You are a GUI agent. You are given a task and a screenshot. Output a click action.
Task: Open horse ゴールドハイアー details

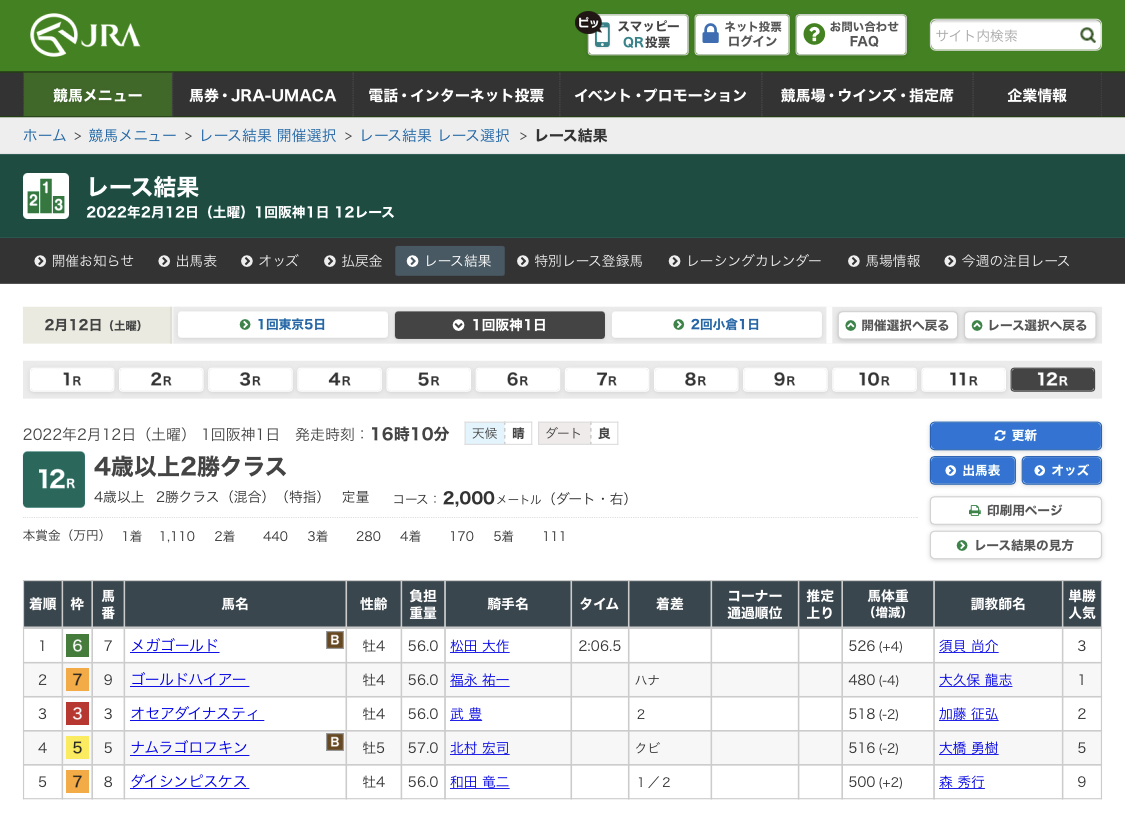[189, 680]
